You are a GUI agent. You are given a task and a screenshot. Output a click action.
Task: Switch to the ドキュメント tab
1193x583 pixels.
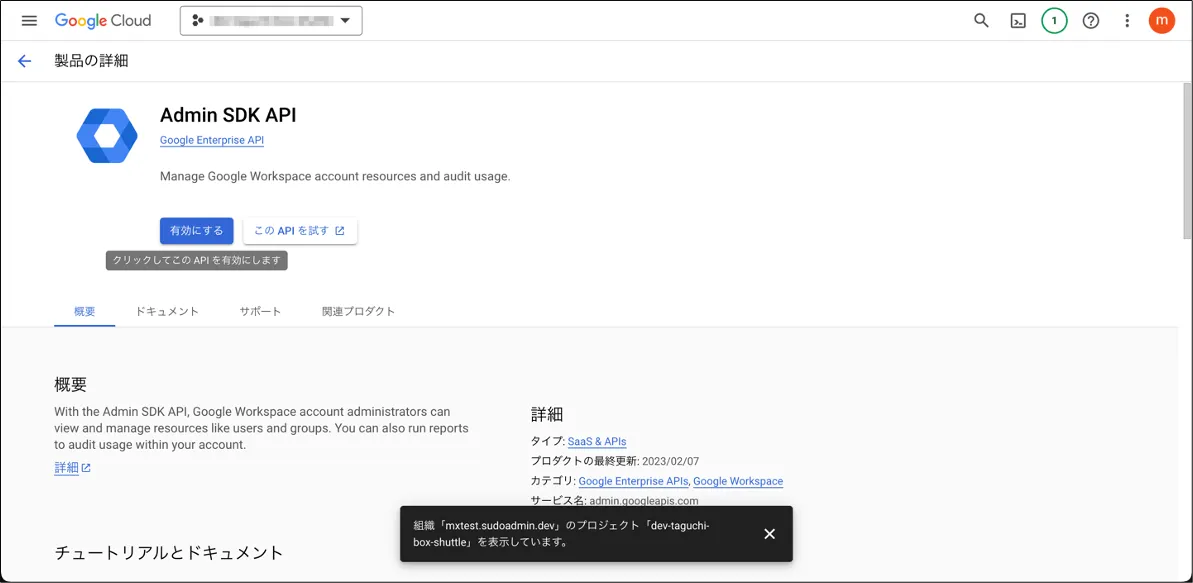(167, 311)
